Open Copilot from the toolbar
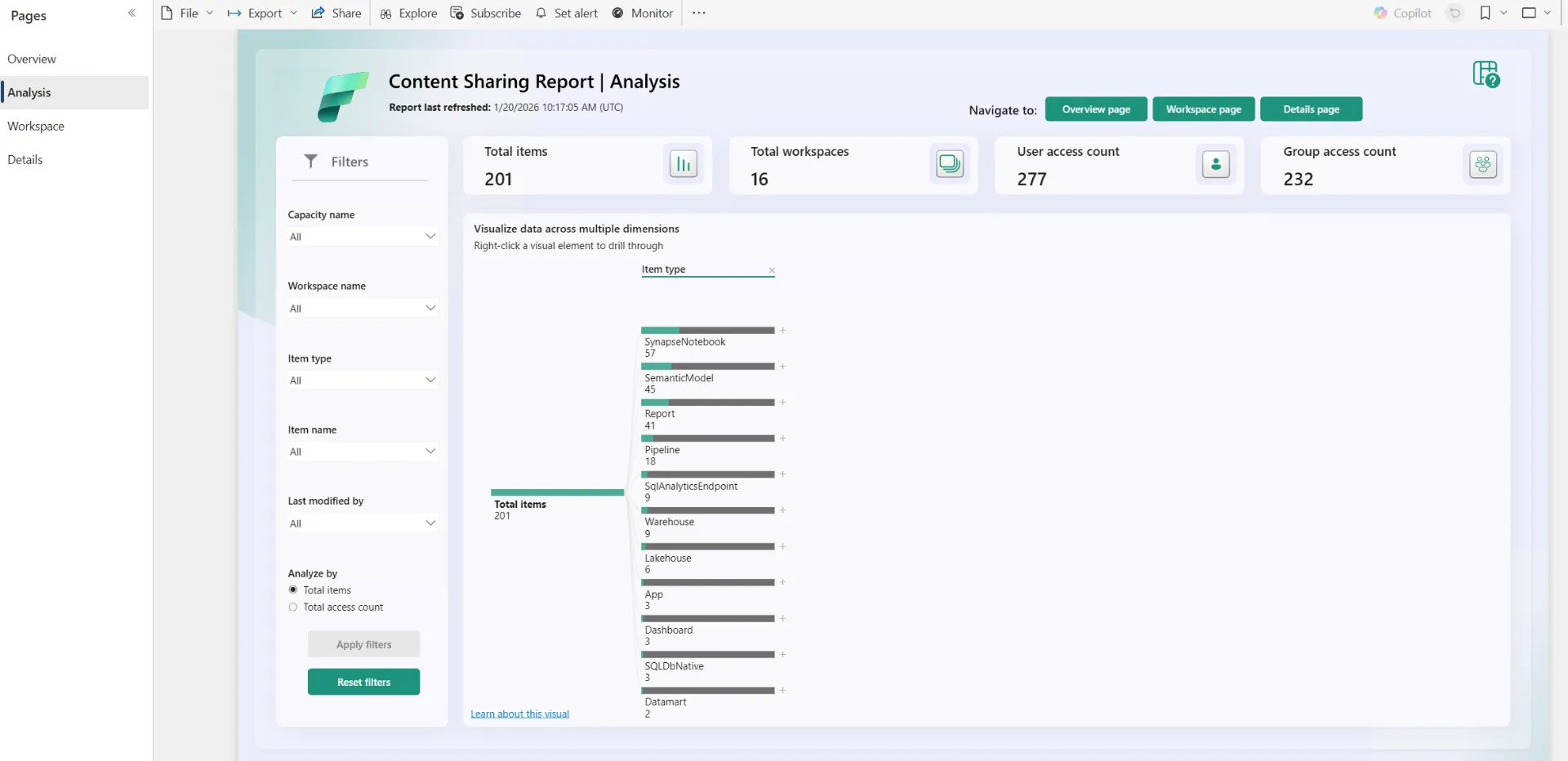This screenshot has width=1568, height=761. (1403, 13)
